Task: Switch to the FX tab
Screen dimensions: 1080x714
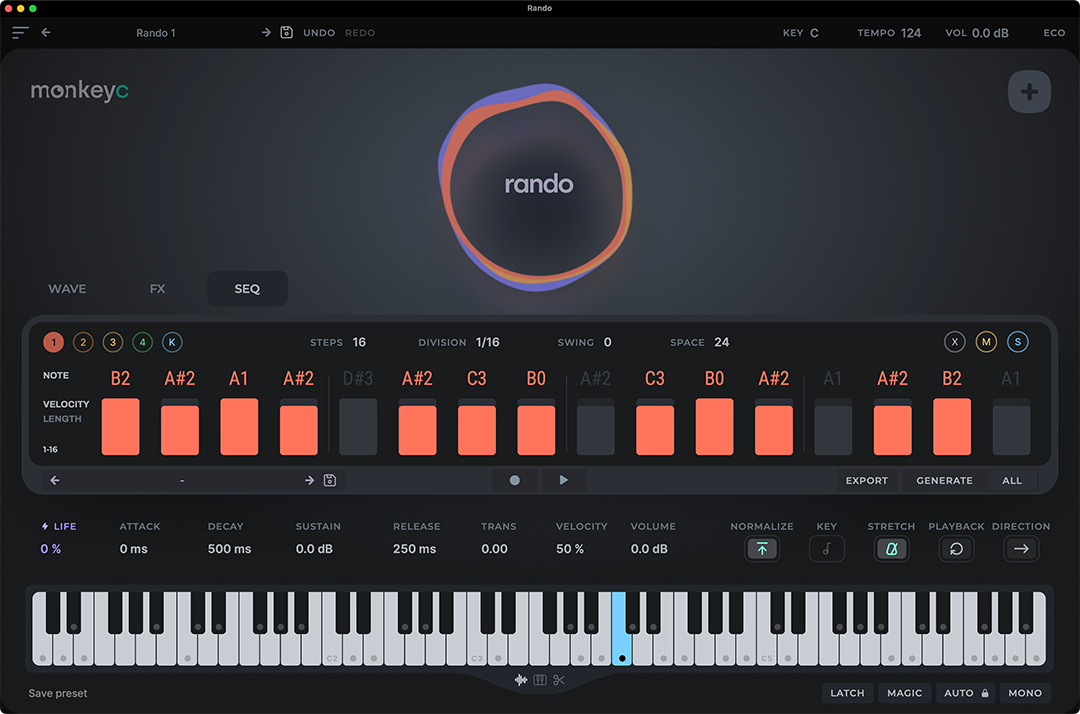Action: (157, 289)
